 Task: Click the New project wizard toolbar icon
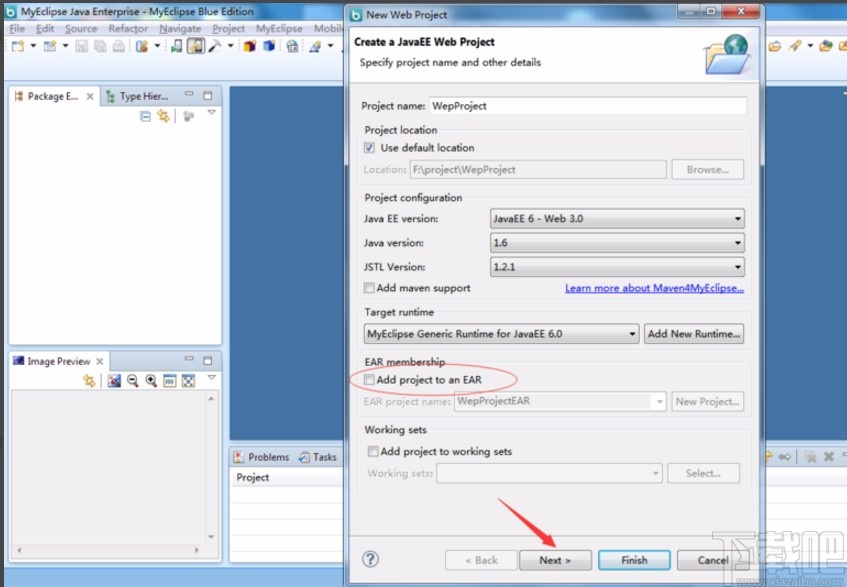pos(50,46)
